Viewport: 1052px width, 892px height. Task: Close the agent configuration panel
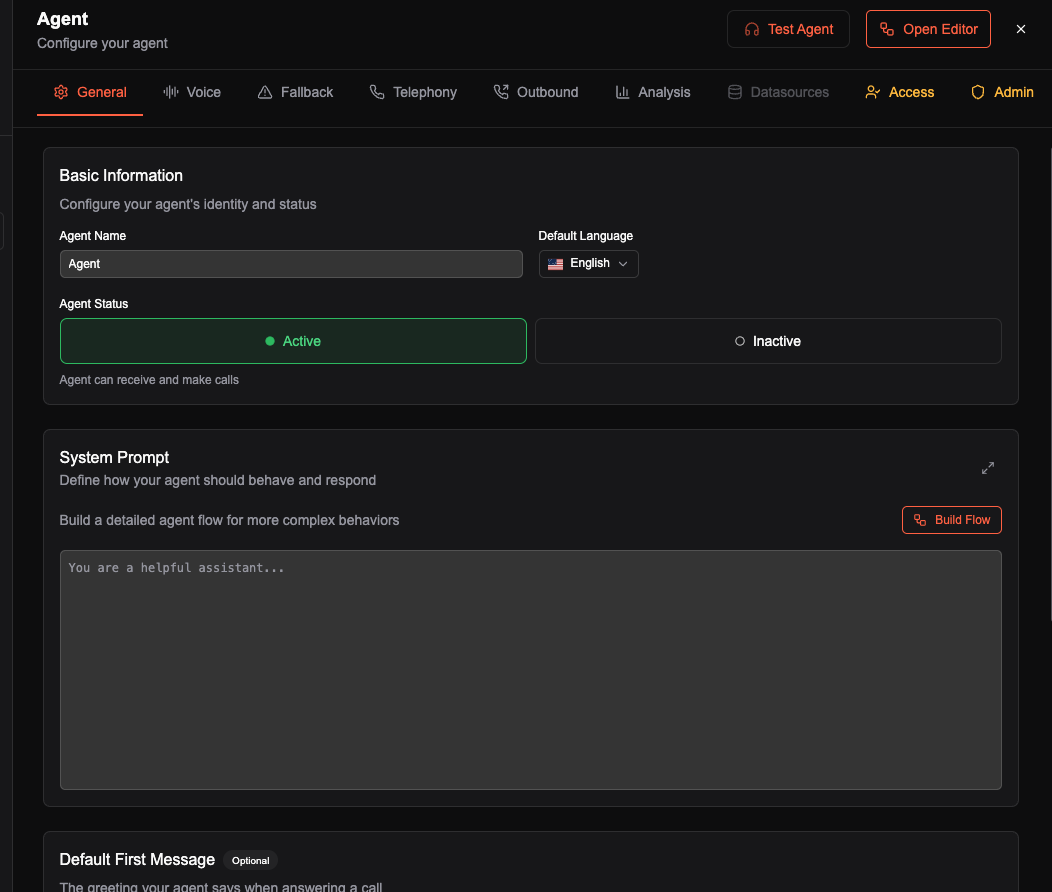pos(1020,29)
